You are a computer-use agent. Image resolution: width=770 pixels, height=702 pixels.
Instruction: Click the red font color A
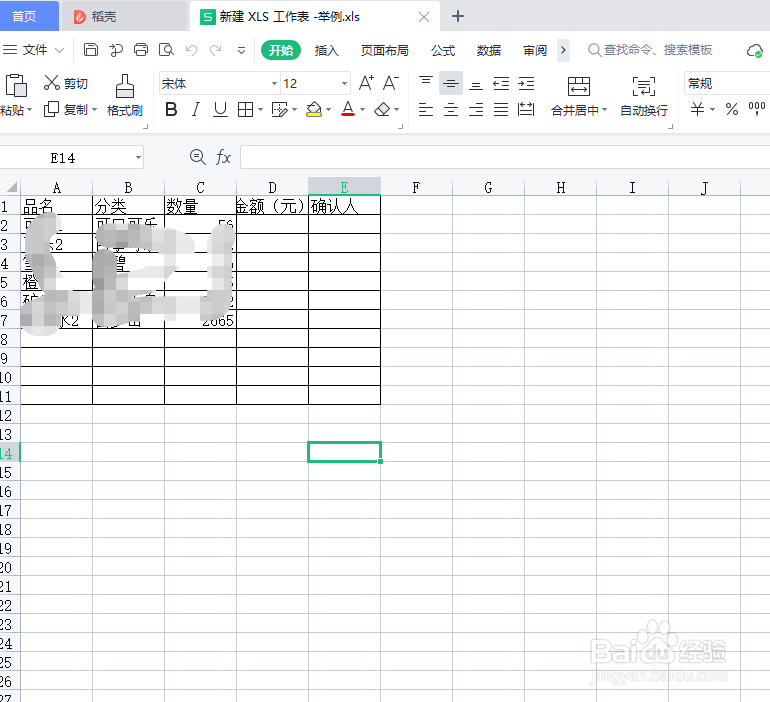point(348,109)
